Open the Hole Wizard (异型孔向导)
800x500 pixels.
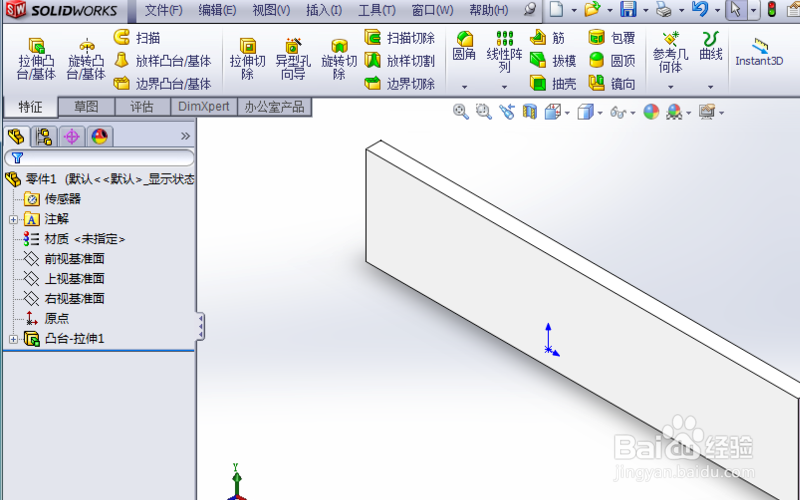[x=293, y=59]
